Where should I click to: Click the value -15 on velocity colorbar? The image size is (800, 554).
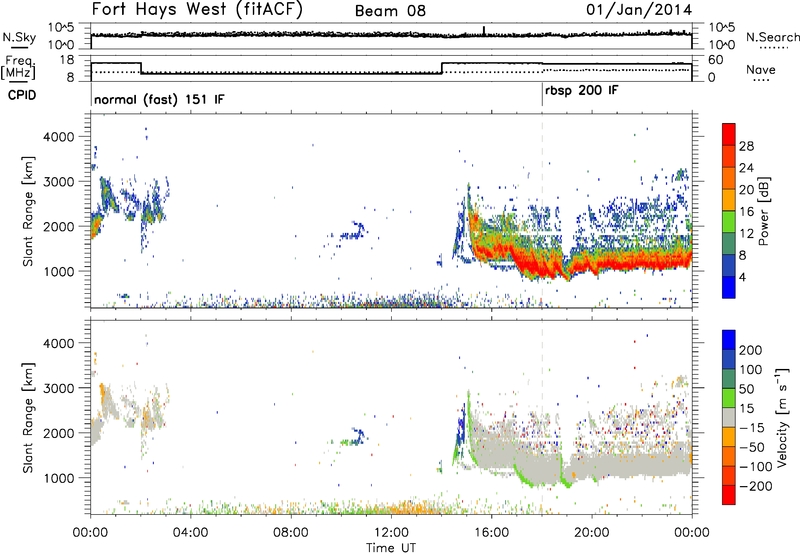(x=752, y=427)
